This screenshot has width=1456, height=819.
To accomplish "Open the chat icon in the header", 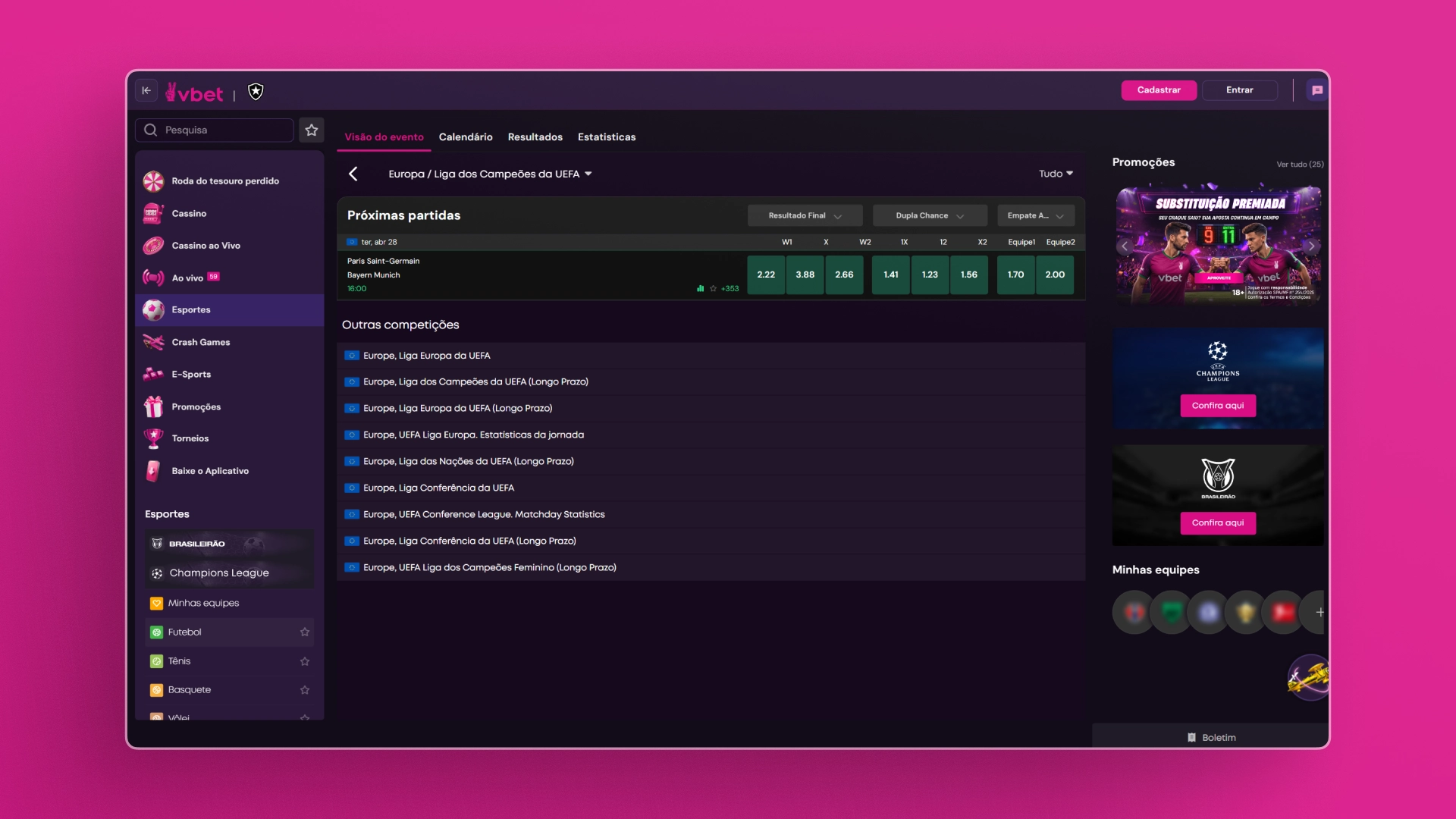I will click(x=1317, y=90).
